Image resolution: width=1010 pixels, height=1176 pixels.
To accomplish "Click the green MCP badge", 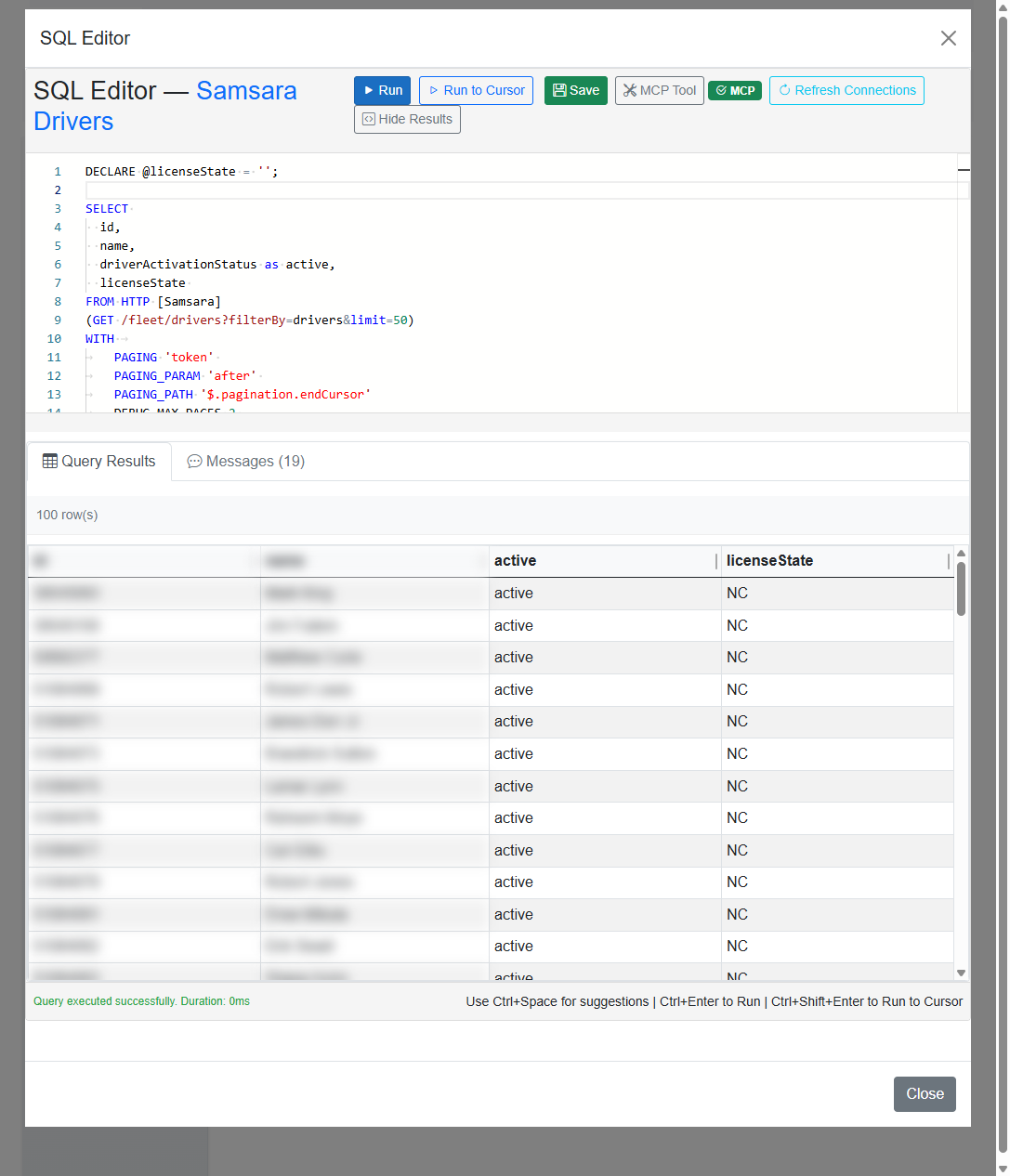I will tap(735, 90).
